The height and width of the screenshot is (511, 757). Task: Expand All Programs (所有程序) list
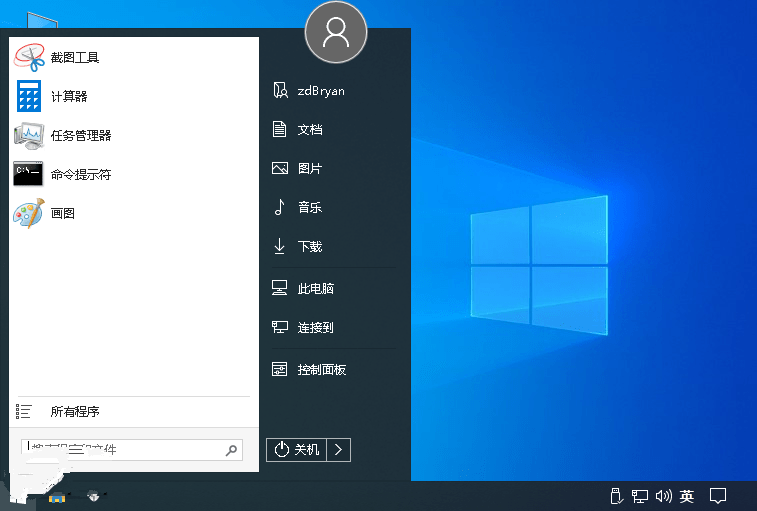[75, 412]
